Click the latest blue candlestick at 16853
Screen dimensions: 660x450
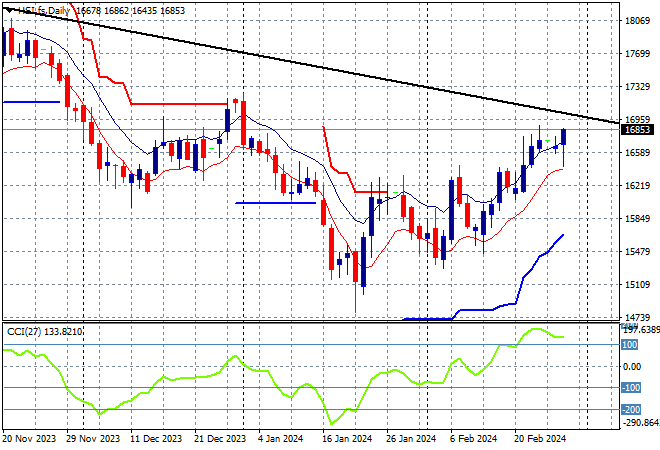click(564, 137)
